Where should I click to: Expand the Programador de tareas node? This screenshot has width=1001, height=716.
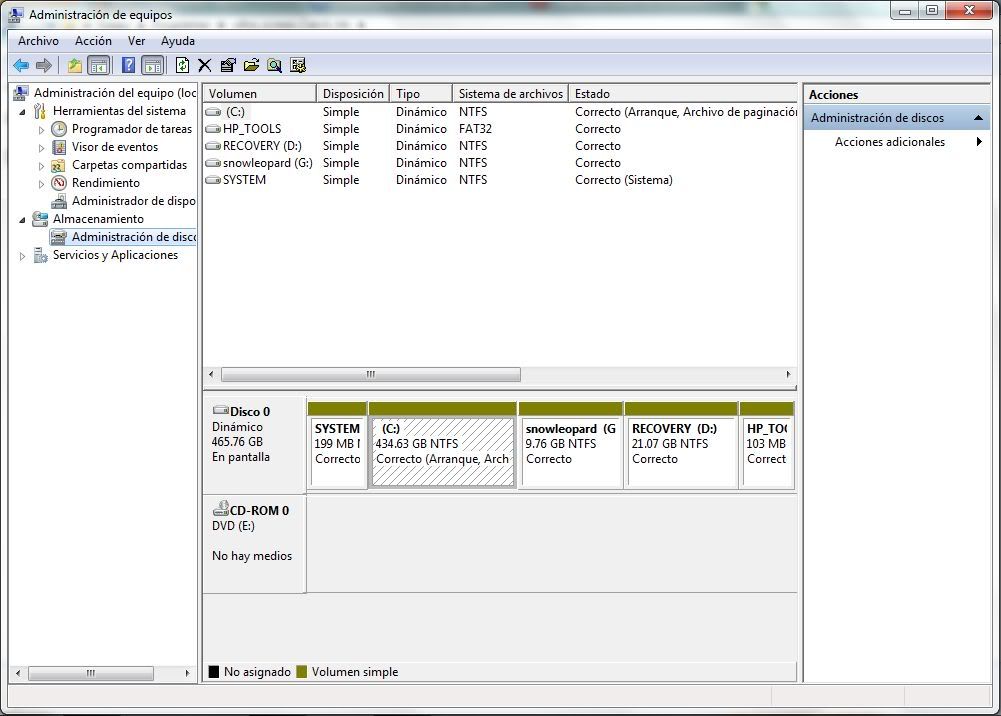click(x=41, y=130)
